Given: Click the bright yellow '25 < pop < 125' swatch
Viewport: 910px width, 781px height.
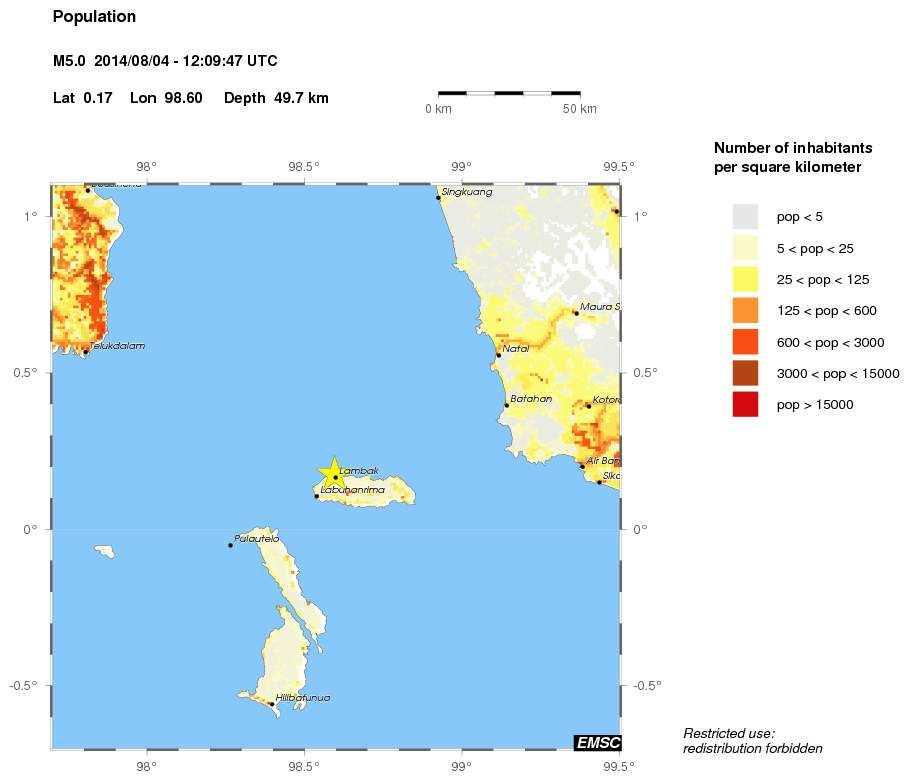Looking at the screenshot, I should pos(745,279).
